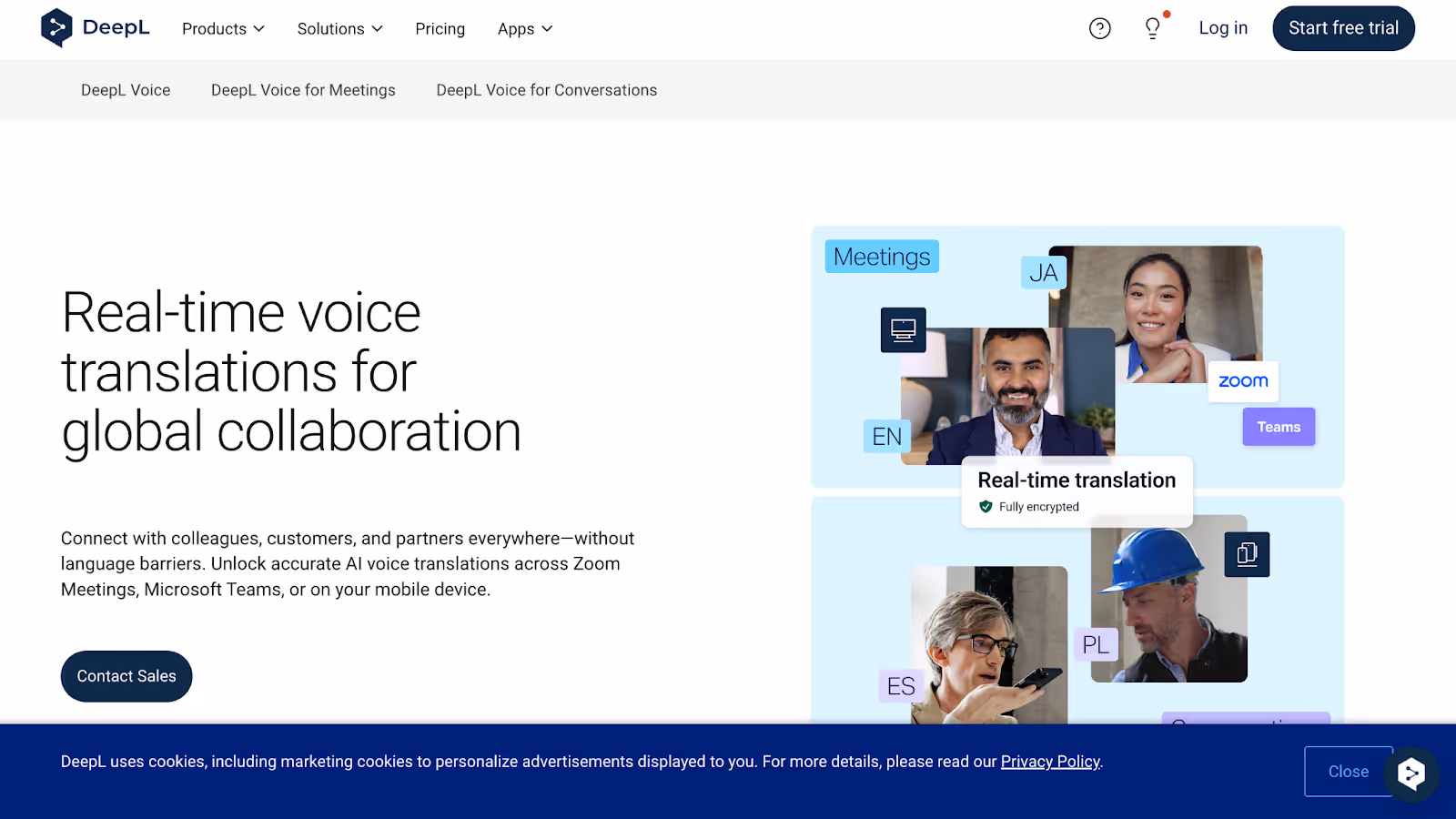Image resolution: width=1456 pixels, height=819 pixels.
Task: Switch to DeepL Voice for Meetings tab
Action: (303, 90)
